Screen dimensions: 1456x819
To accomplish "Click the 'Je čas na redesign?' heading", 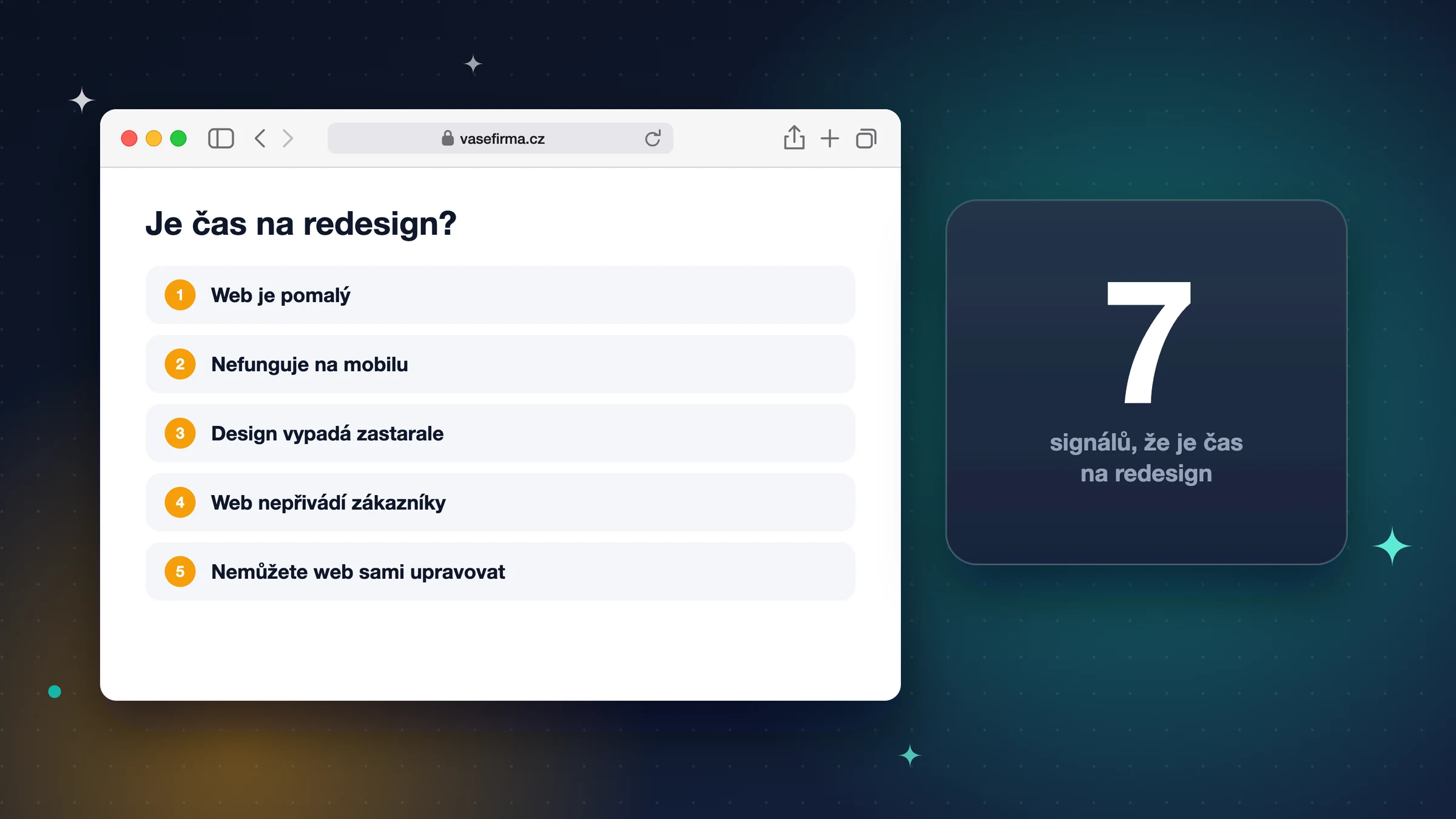I will [x=301, y=224].
